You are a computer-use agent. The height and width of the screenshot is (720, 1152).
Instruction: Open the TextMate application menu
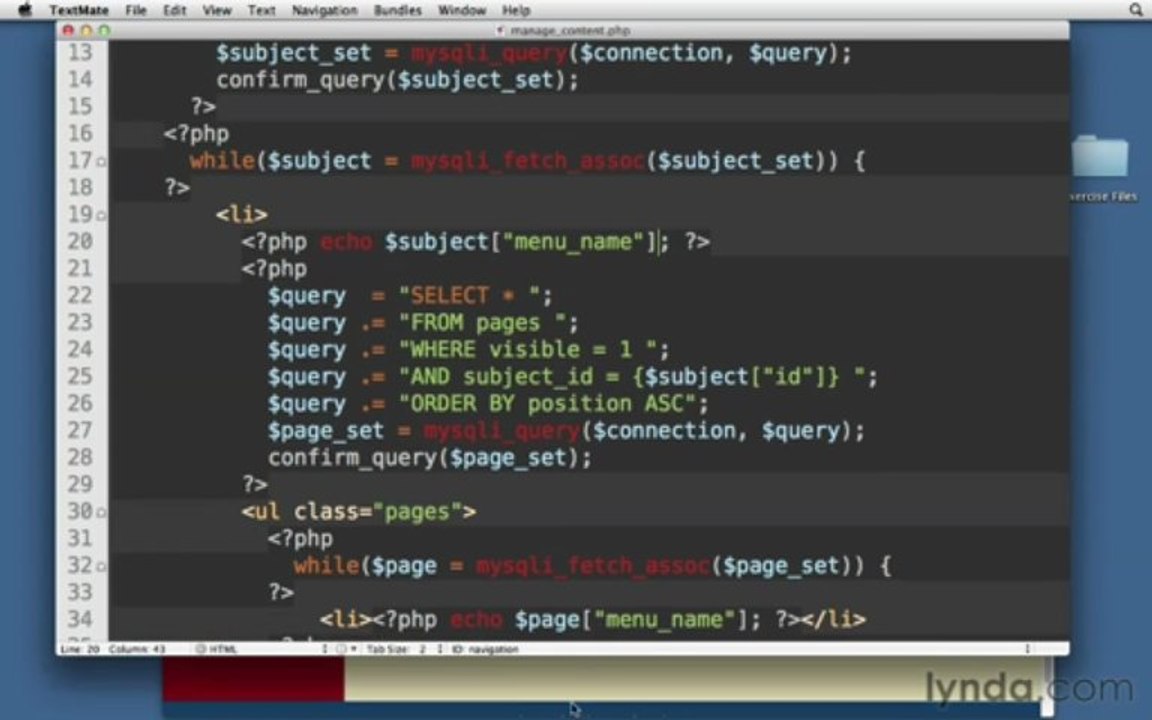coord(79,10)
